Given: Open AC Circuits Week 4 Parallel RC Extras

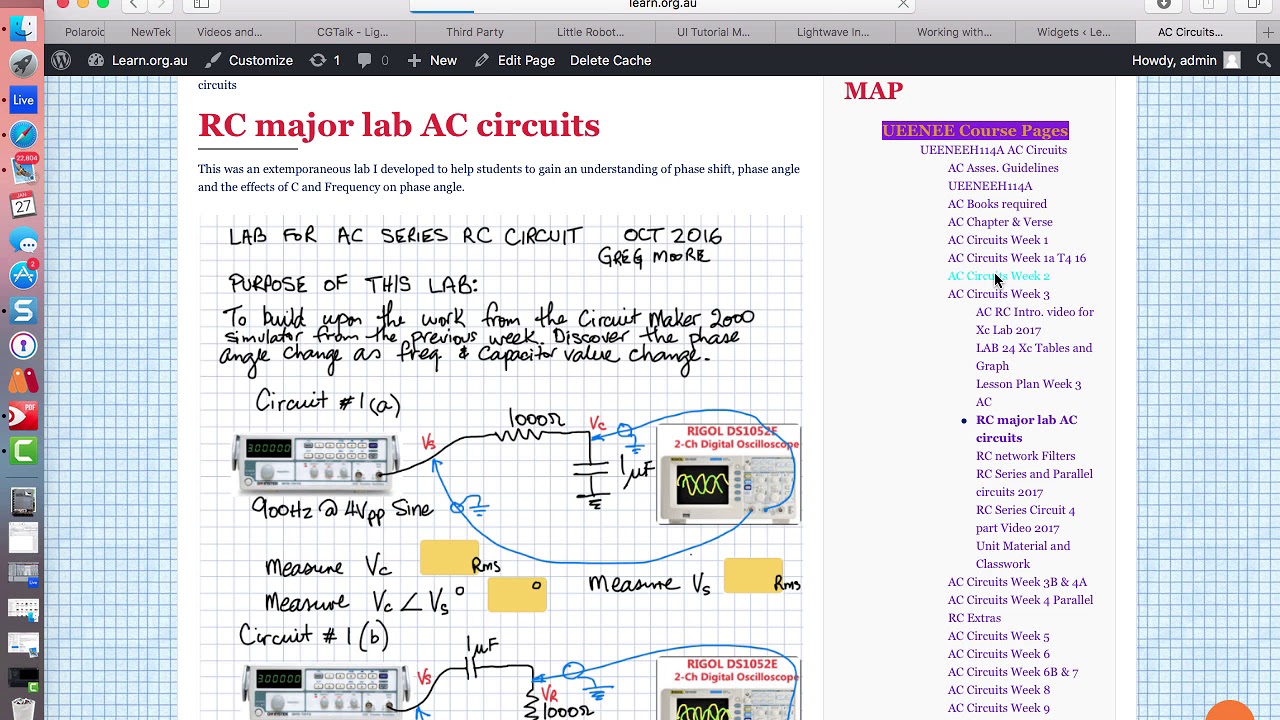Looking at the screenshot, I should pos(1020,609).
